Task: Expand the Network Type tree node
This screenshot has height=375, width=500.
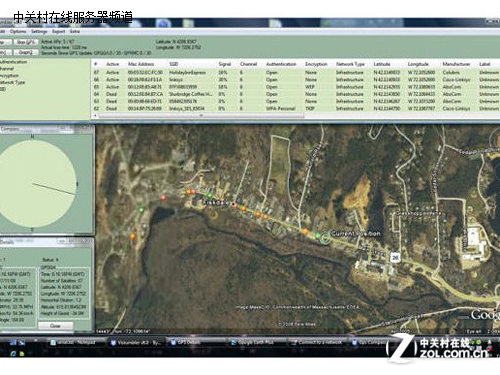Action: [12, 82]
